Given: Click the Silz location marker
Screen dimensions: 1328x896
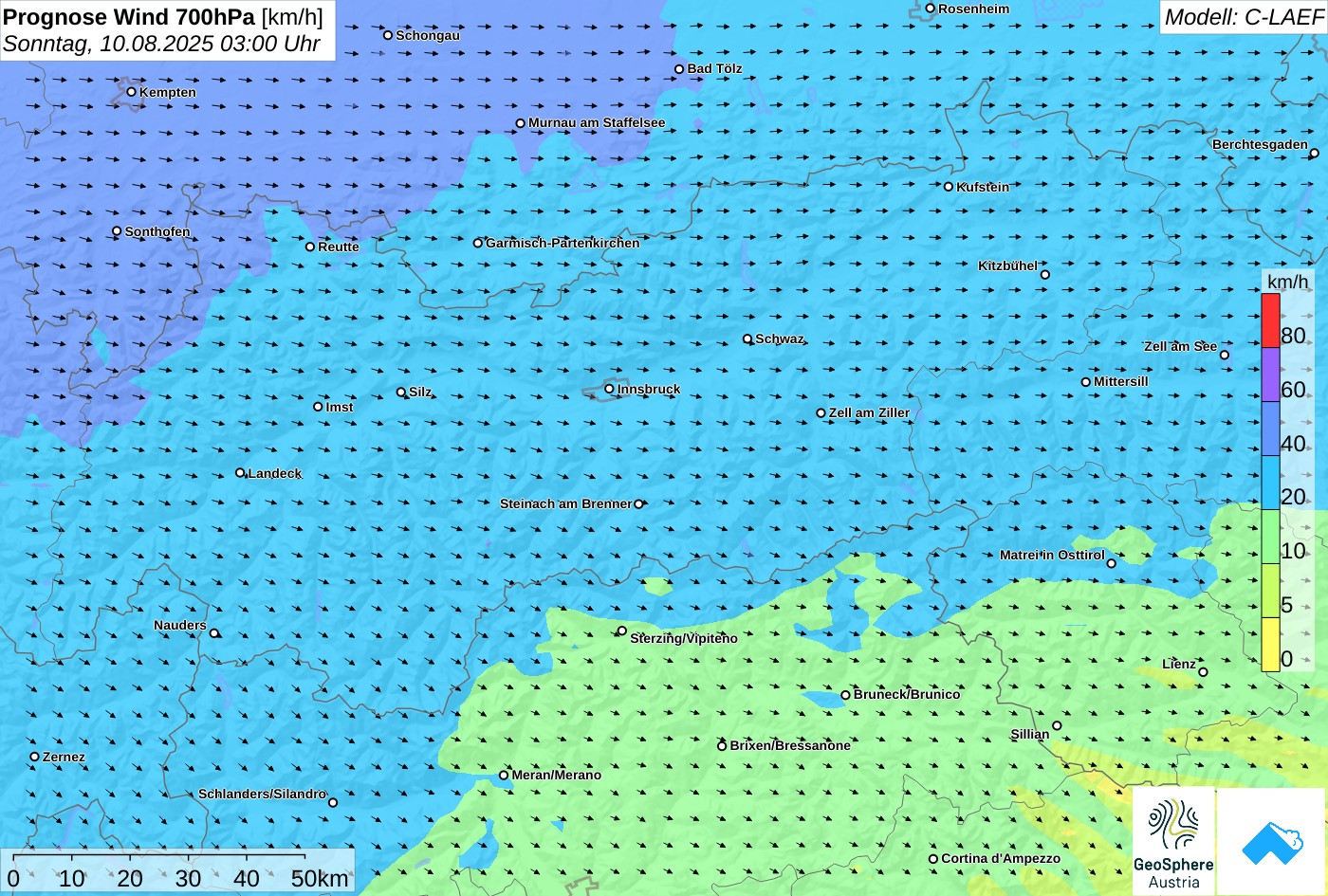Looking at the screenshot, I should click(401, 392).
